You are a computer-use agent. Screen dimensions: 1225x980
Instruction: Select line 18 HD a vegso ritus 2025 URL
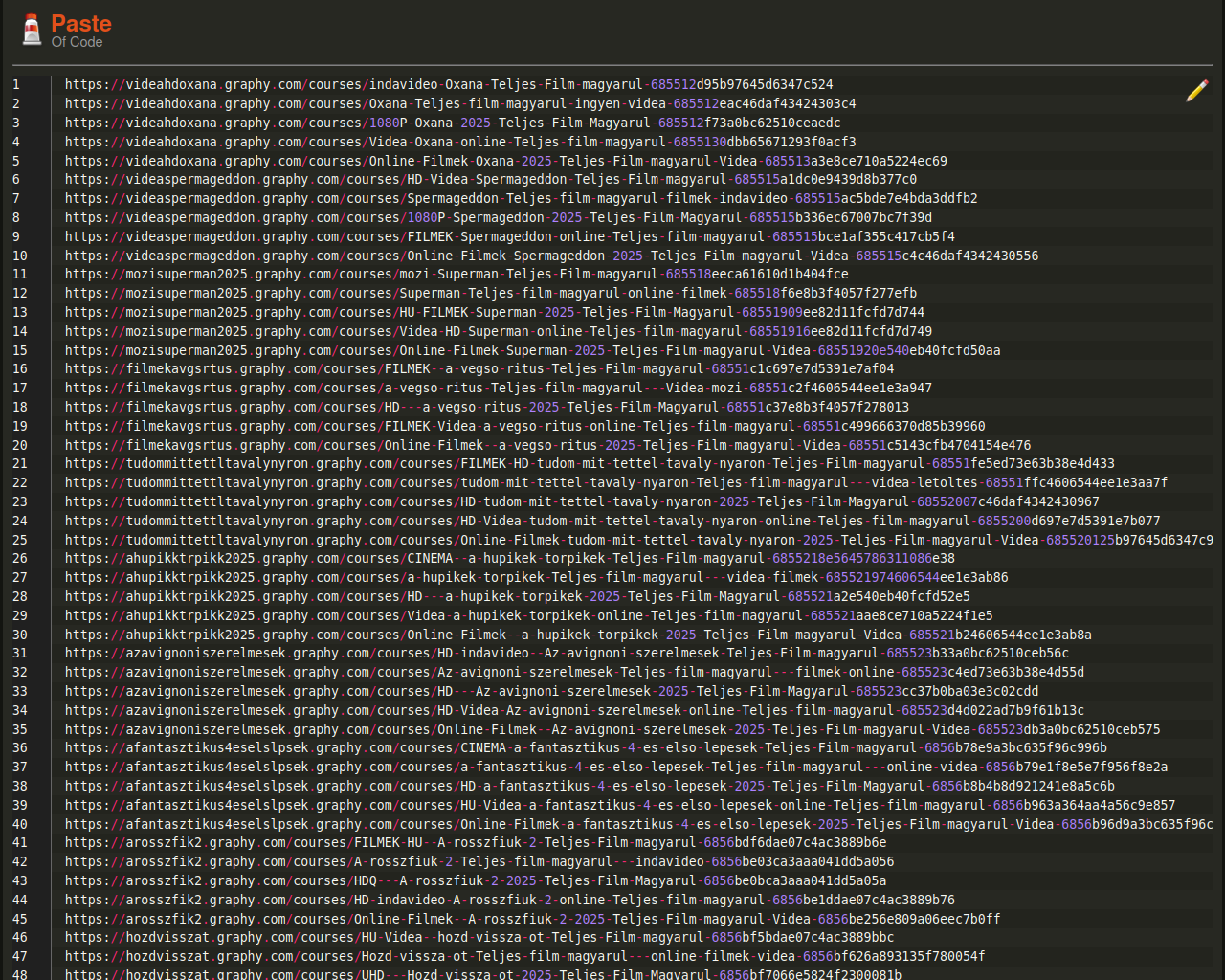click(487, 407)
